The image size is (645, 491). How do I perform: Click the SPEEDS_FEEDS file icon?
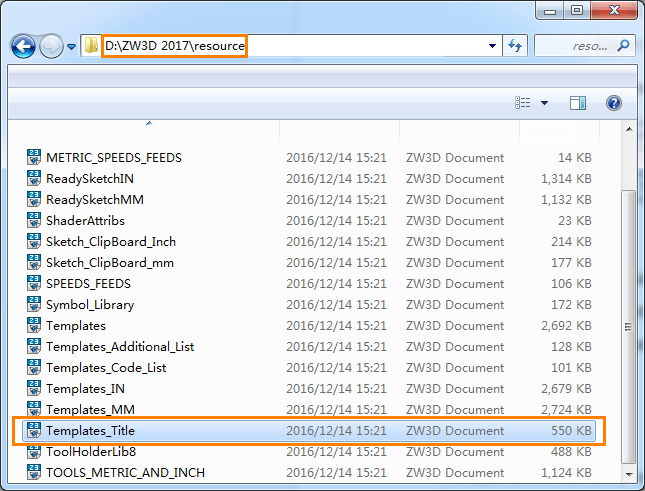pyautogui.click(x=34, y=283)
